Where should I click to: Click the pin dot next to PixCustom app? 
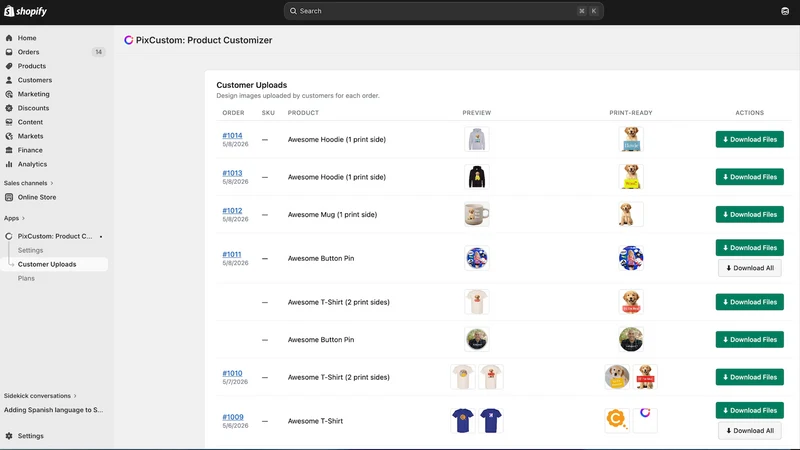pyautogui.click(x=101, y=237)
